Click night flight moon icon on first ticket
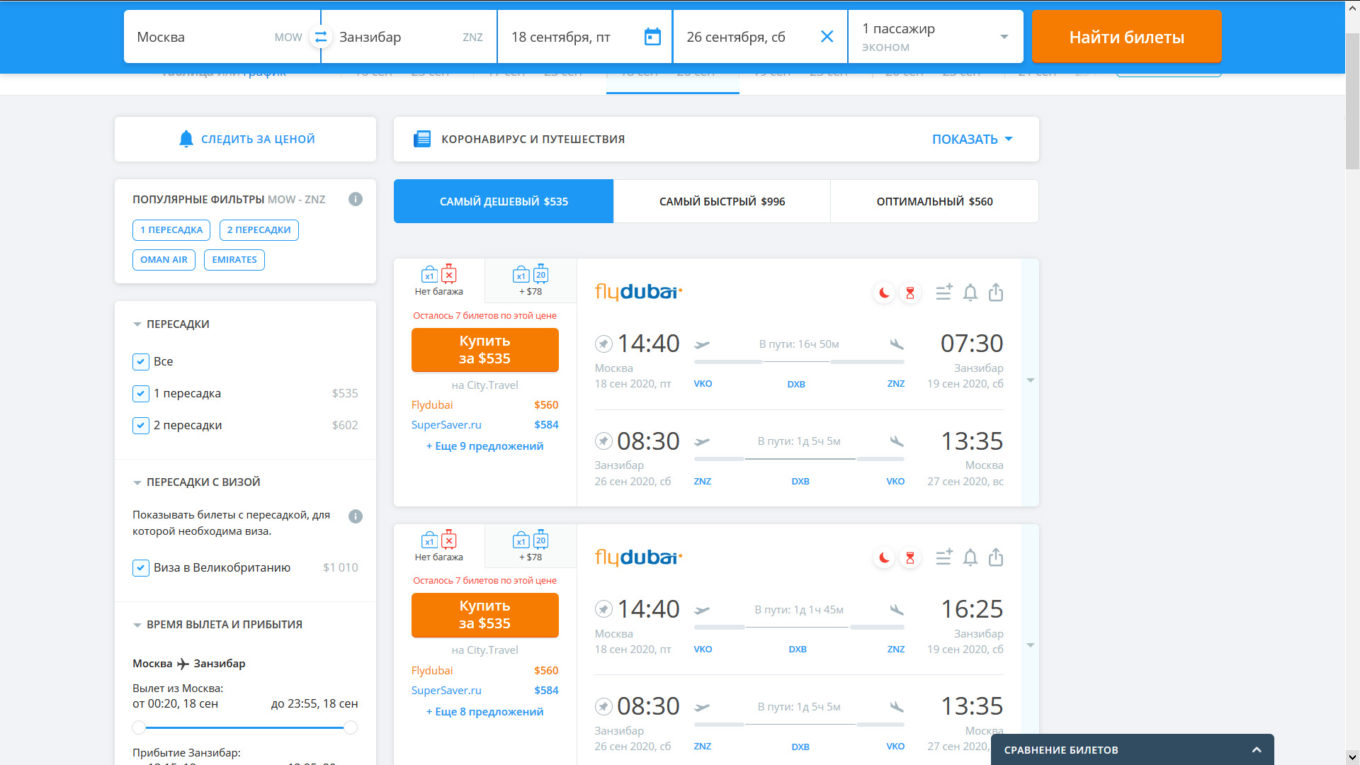Viewport: 1360px width, 765px height. (884, 293)
